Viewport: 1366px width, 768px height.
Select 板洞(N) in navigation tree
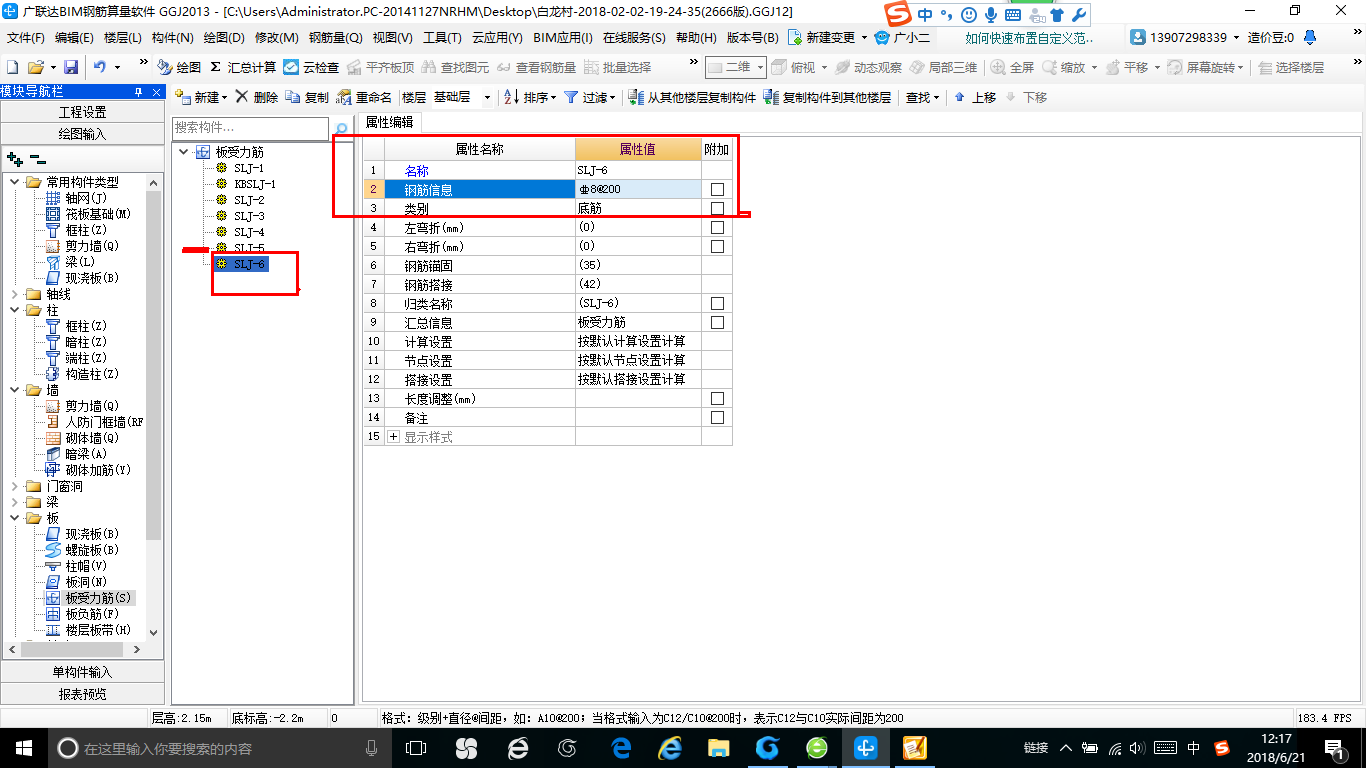[x=77, y=582]
